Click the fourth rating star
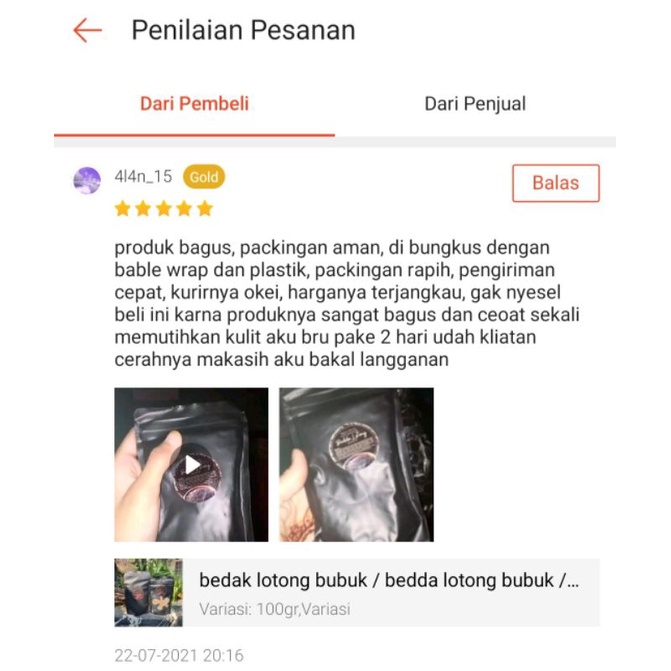Viewport: 671px width, 671px height. [x=184, y=209]
